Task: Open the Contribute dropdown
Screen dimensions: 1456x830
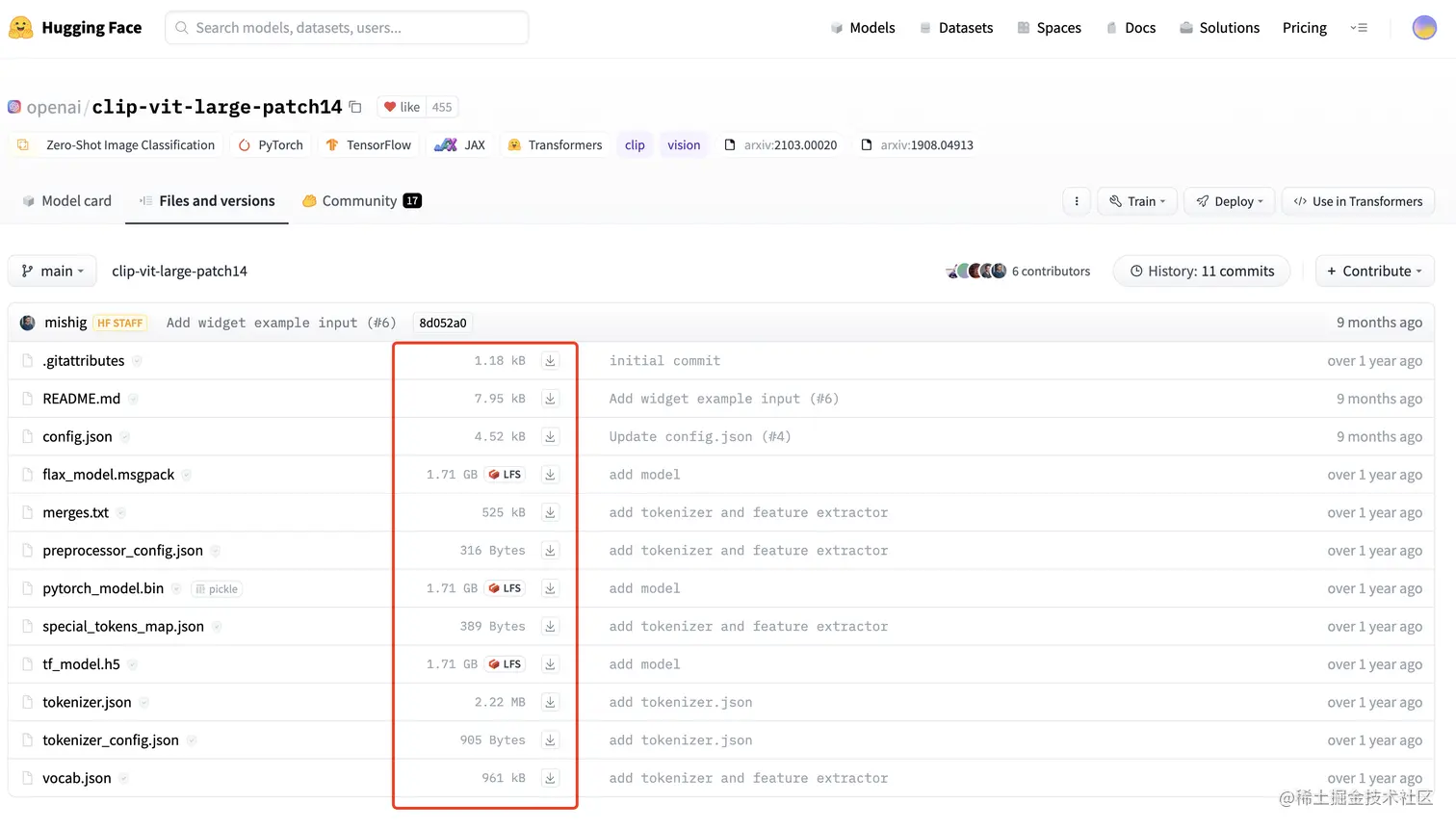Action: click(1375, 272)
